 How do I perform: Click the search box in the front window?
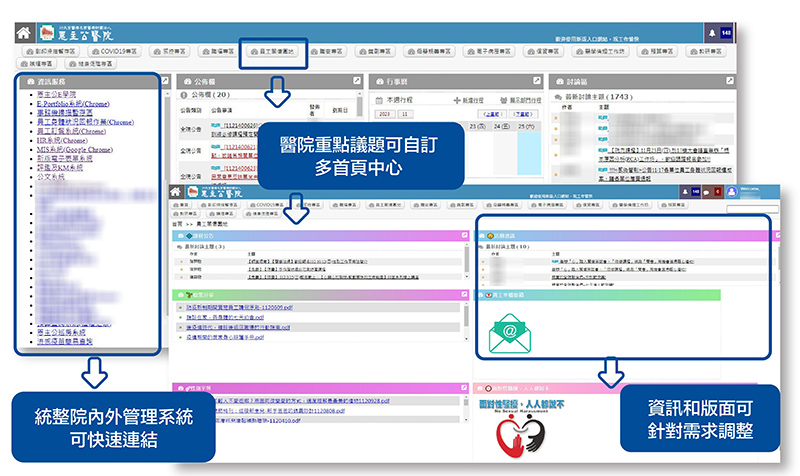(x=752, y=209)
